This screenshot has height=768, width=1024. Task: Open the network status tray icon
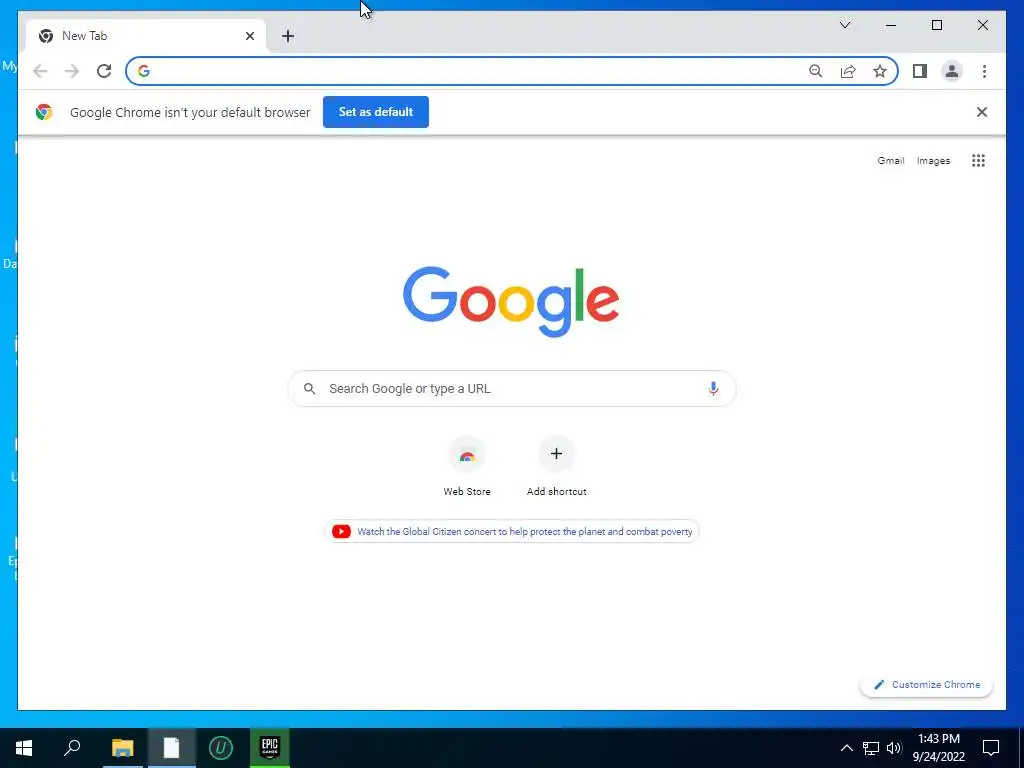(x=871, y=748)
